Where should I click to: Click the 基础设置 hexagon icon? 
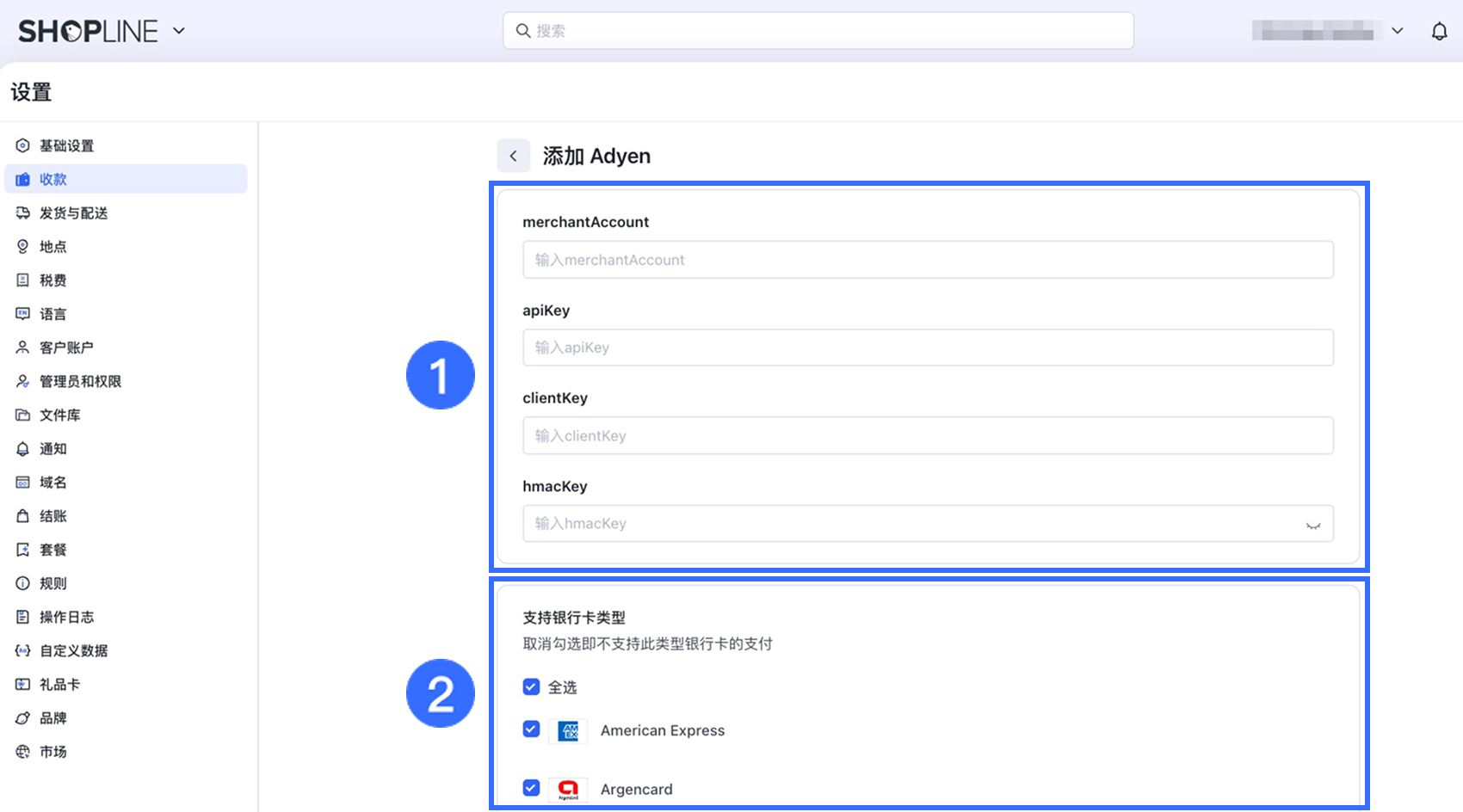point(23,145)
